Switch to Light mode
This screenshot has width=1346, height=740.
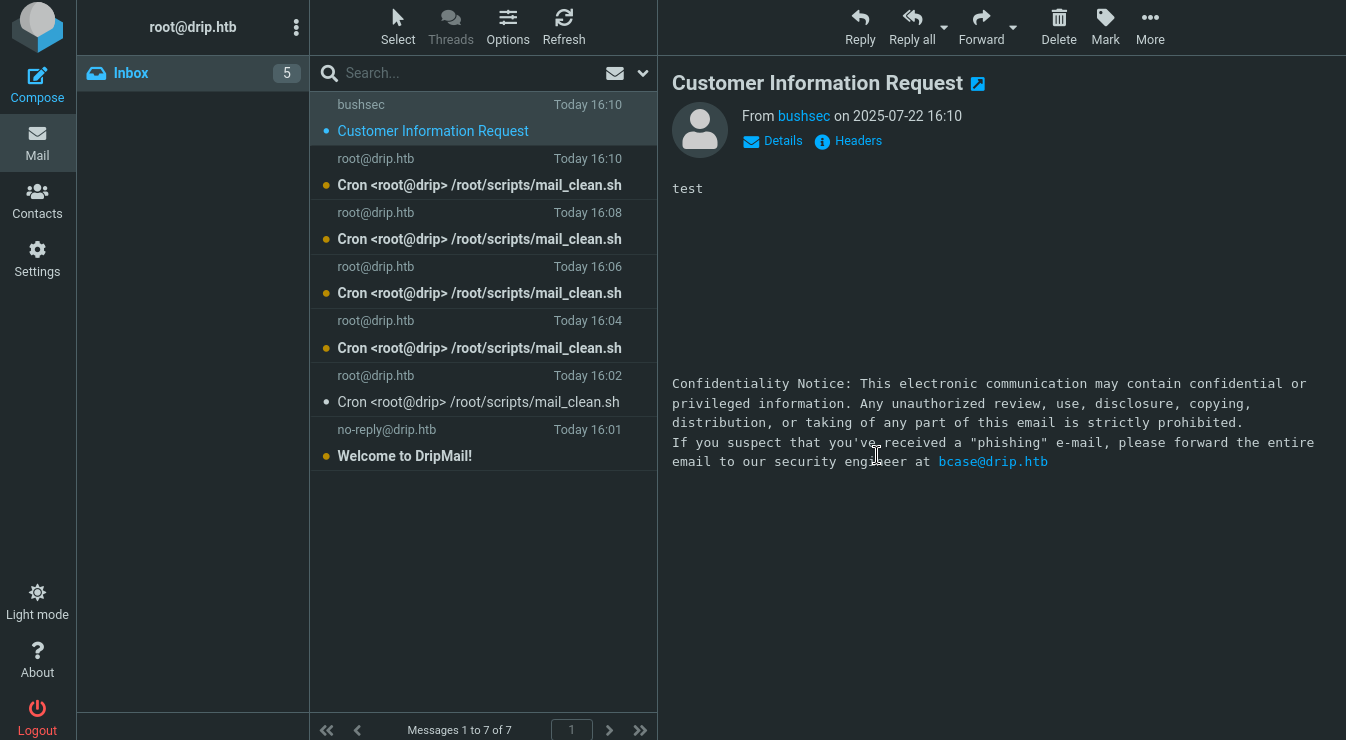coord(37,602)
